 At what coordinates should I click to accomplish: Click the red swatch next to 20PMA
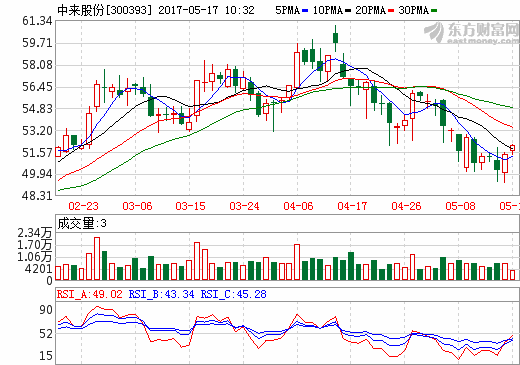pos(391,11)
